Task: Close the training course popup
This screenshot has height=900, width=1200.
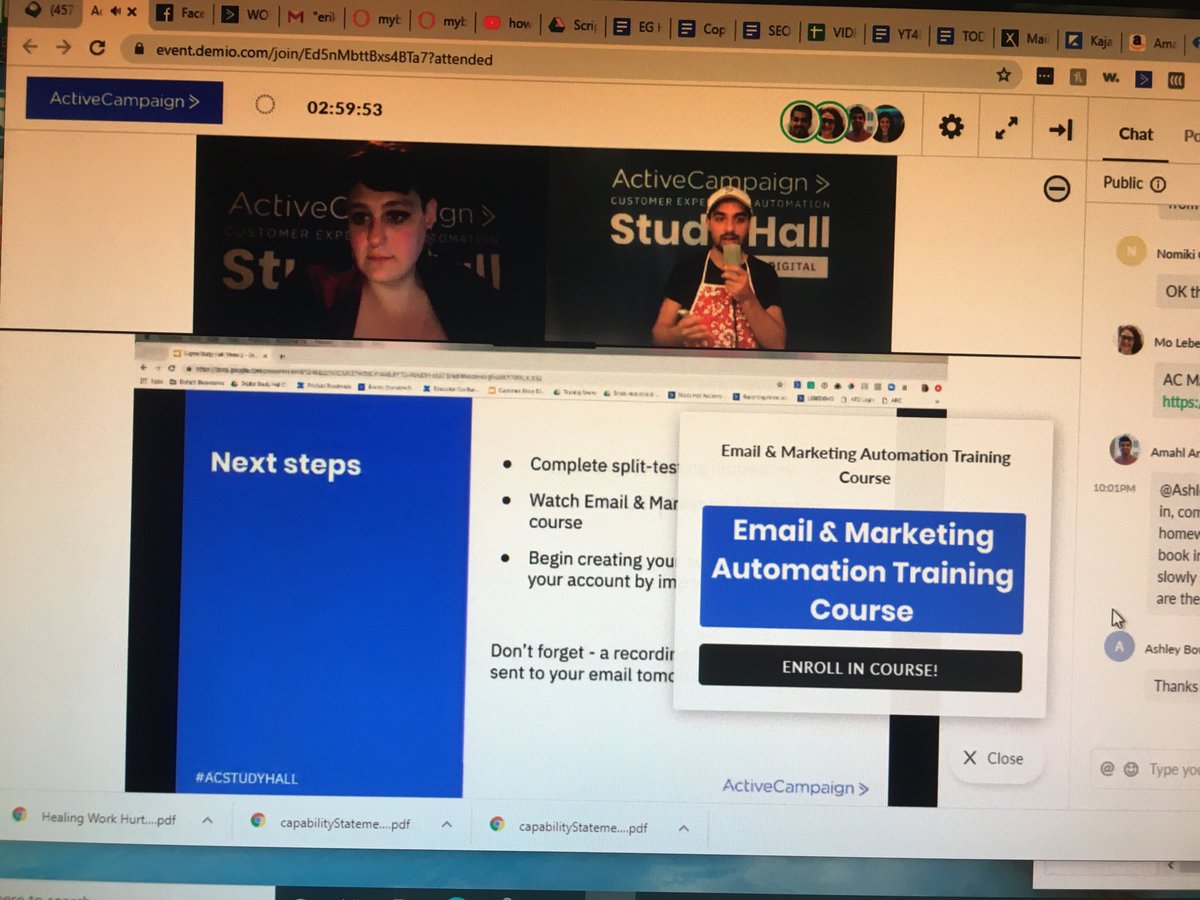Action: point(993,758)
